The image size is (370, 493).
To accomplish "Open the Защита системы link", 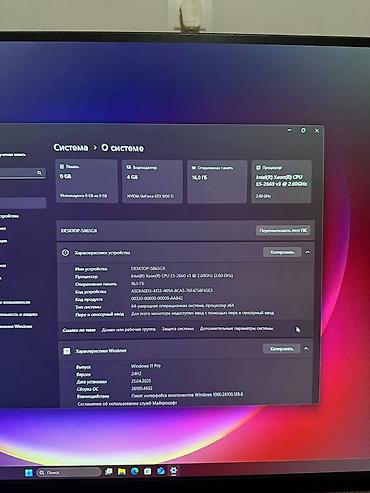I will pos(178,329).
